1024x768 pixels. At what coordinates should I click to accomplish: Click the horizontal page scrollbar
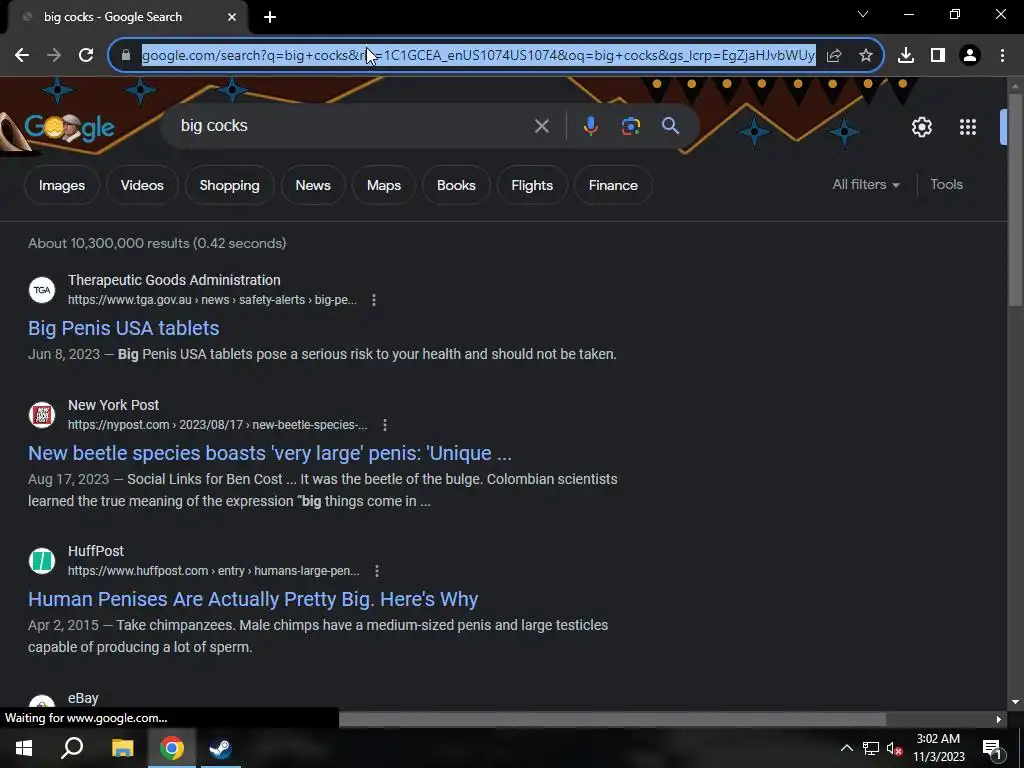(x=612, y=719)
